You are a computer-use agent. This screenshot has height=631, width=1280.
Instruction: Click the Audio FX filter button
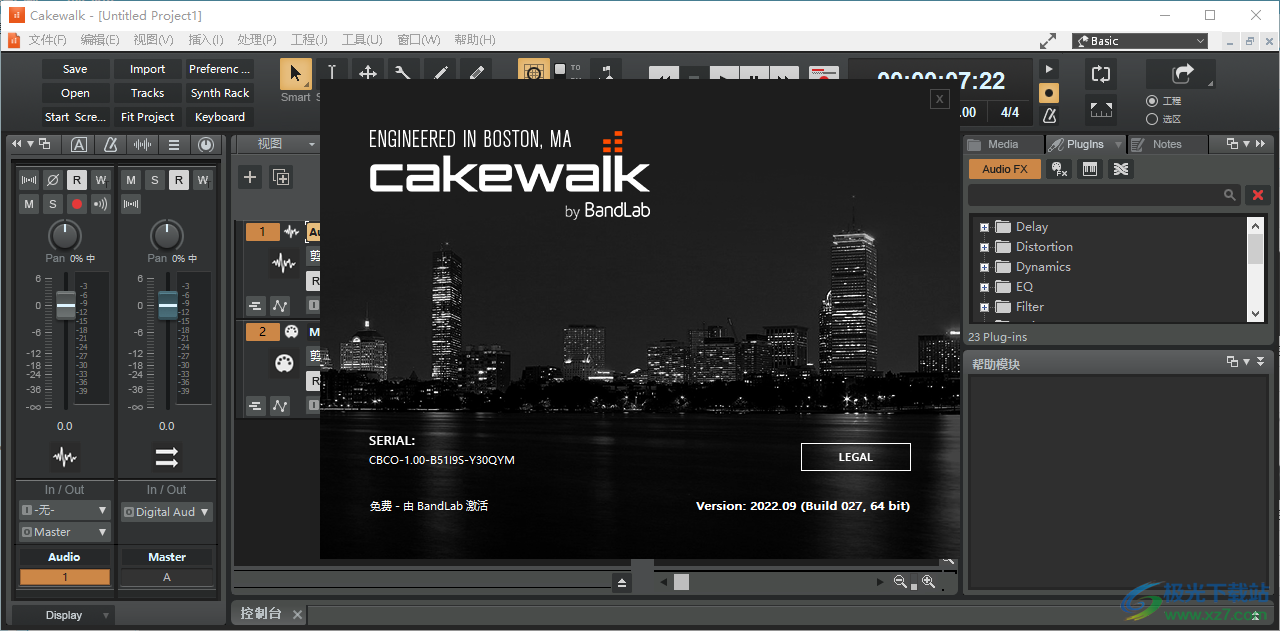[1005, 169]
